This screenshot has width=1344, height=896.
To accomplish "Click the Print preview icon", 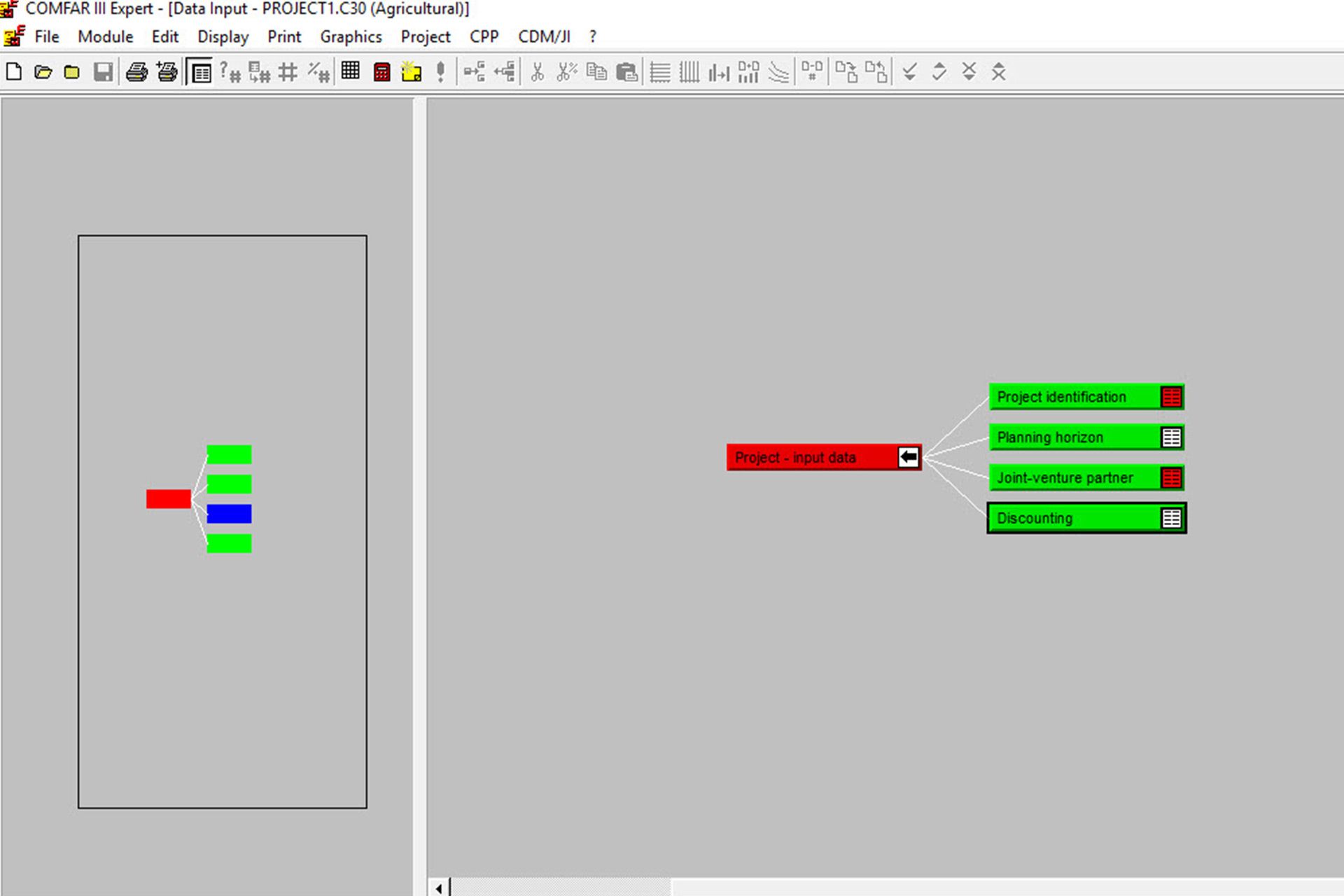I will coord(198,71).
